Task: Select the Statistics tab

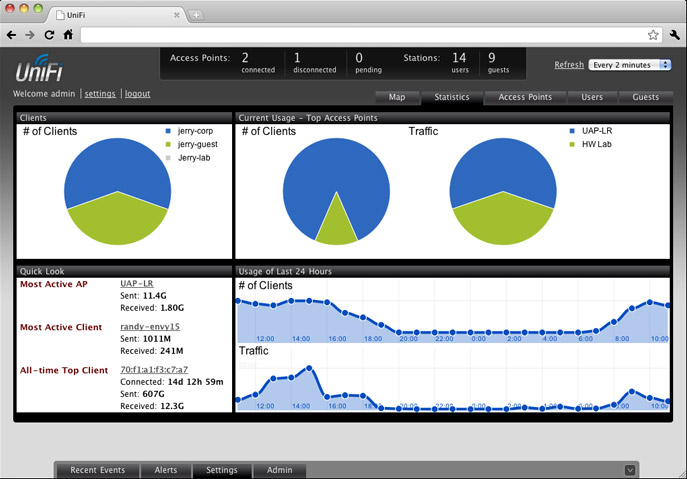Action: [452, 97]
